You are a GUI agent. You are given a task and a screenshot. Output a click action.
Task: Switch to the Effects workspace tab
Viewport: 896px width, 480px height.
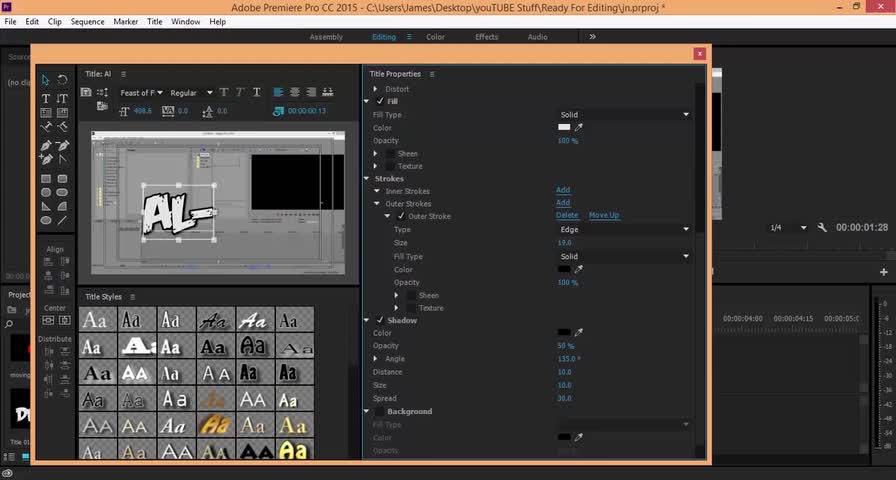pos(487,37)
